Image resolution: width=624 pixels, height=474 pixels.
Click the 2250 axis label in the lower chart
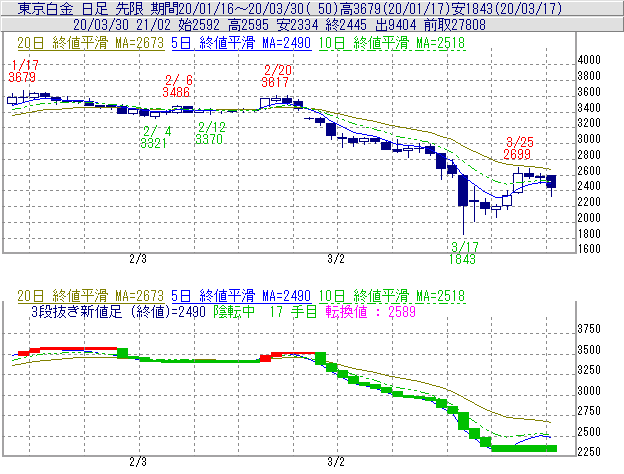(589, 452)
